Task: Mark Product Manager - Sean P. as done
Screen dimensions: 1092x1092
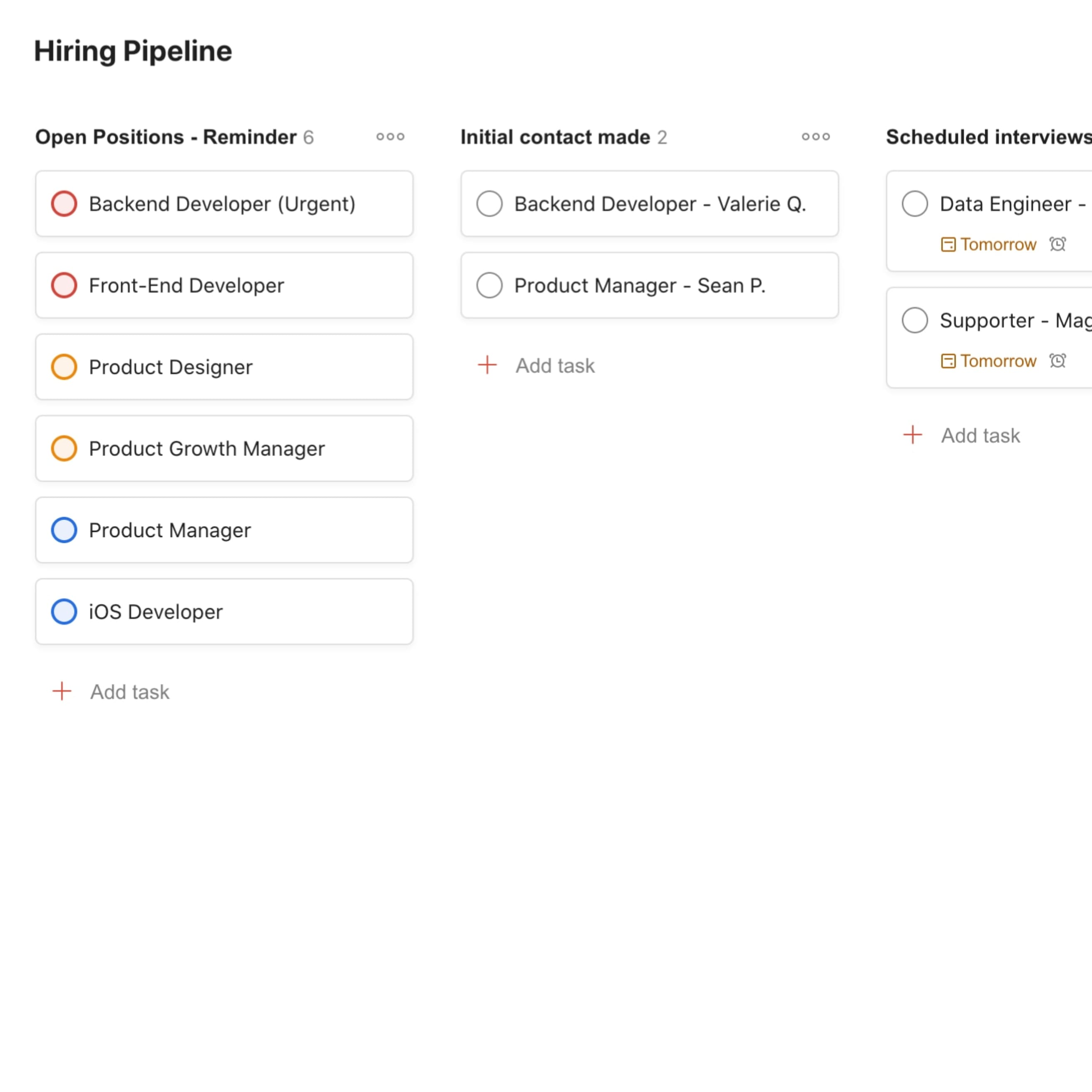Action: click(488, 285)
